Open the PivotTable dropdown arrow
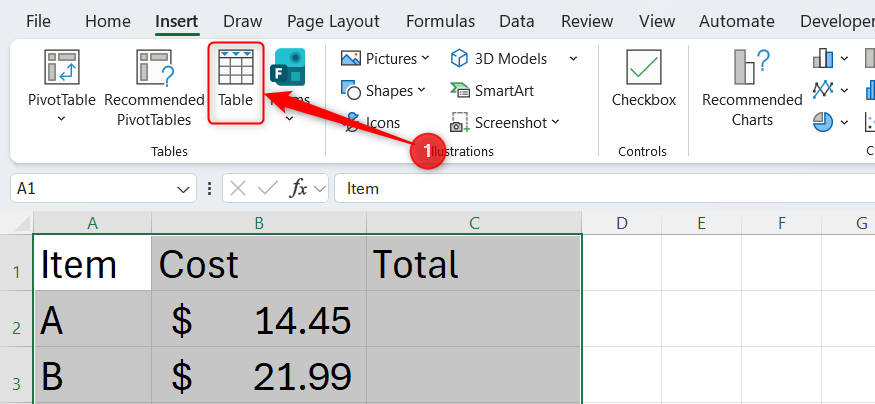The height and width of the screenshot is (404, 875). coord(62,118)
